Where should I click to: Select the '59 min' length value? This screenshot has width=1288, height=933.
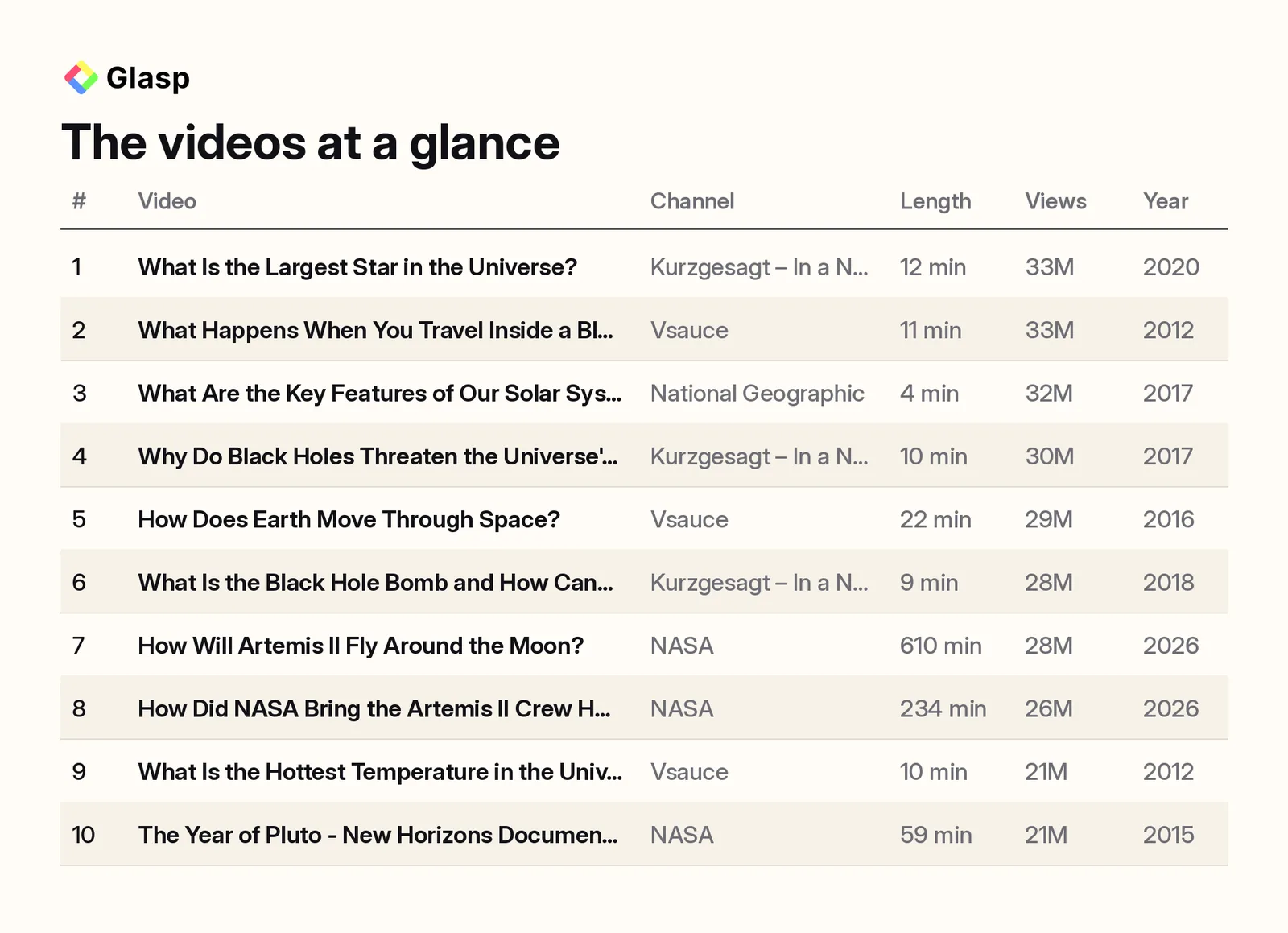click(936, 835)
